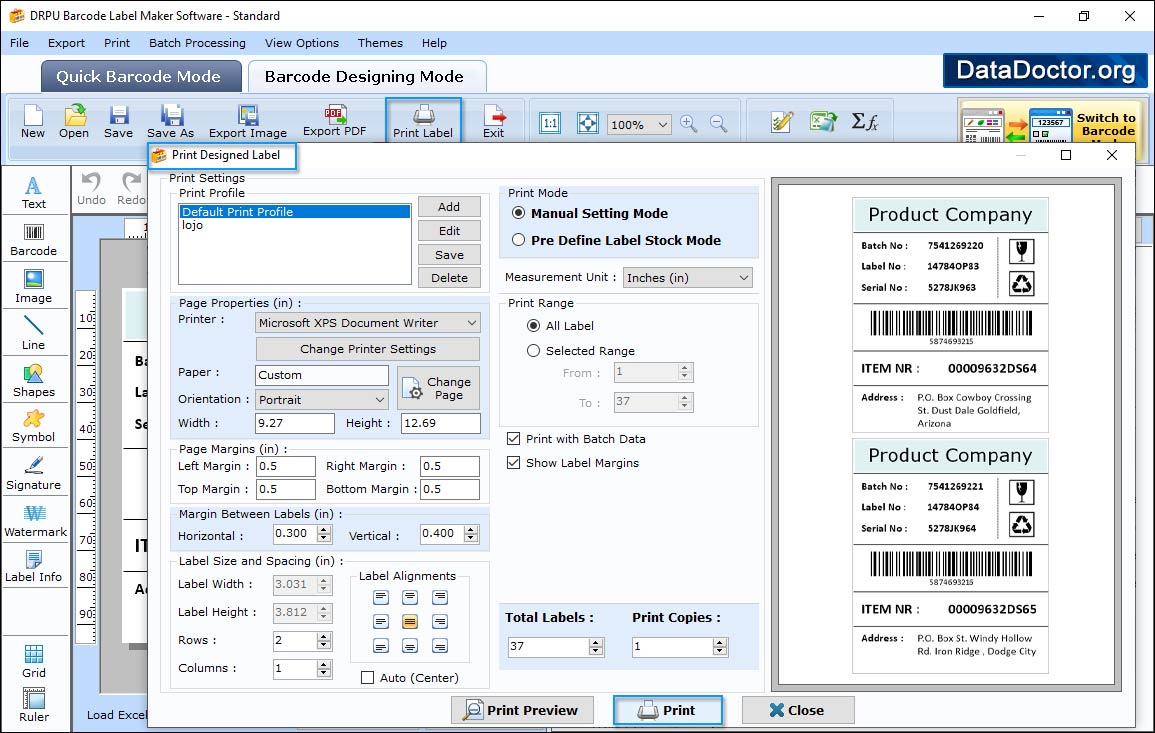
Task: Select the Symbol tool in sidebar
Action: pyautogui.click(x=34, y=426)
